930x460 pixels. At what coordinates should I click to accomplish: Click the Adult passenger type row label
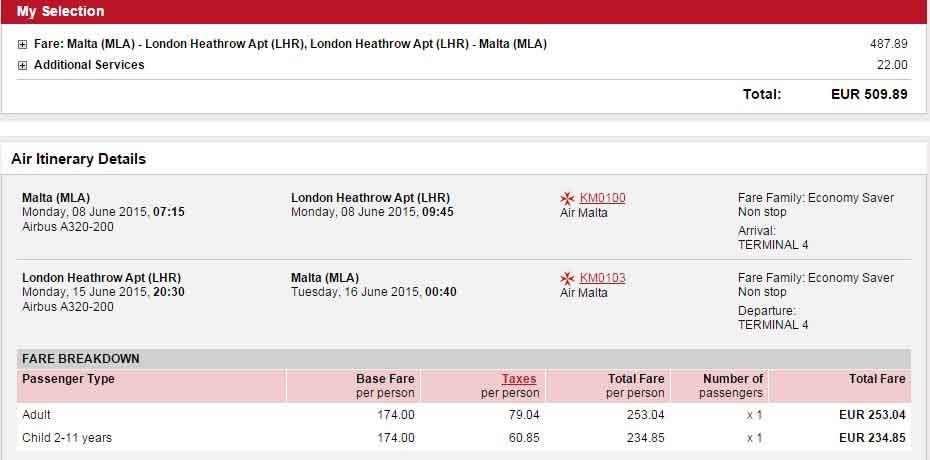[x=36, y=415]
